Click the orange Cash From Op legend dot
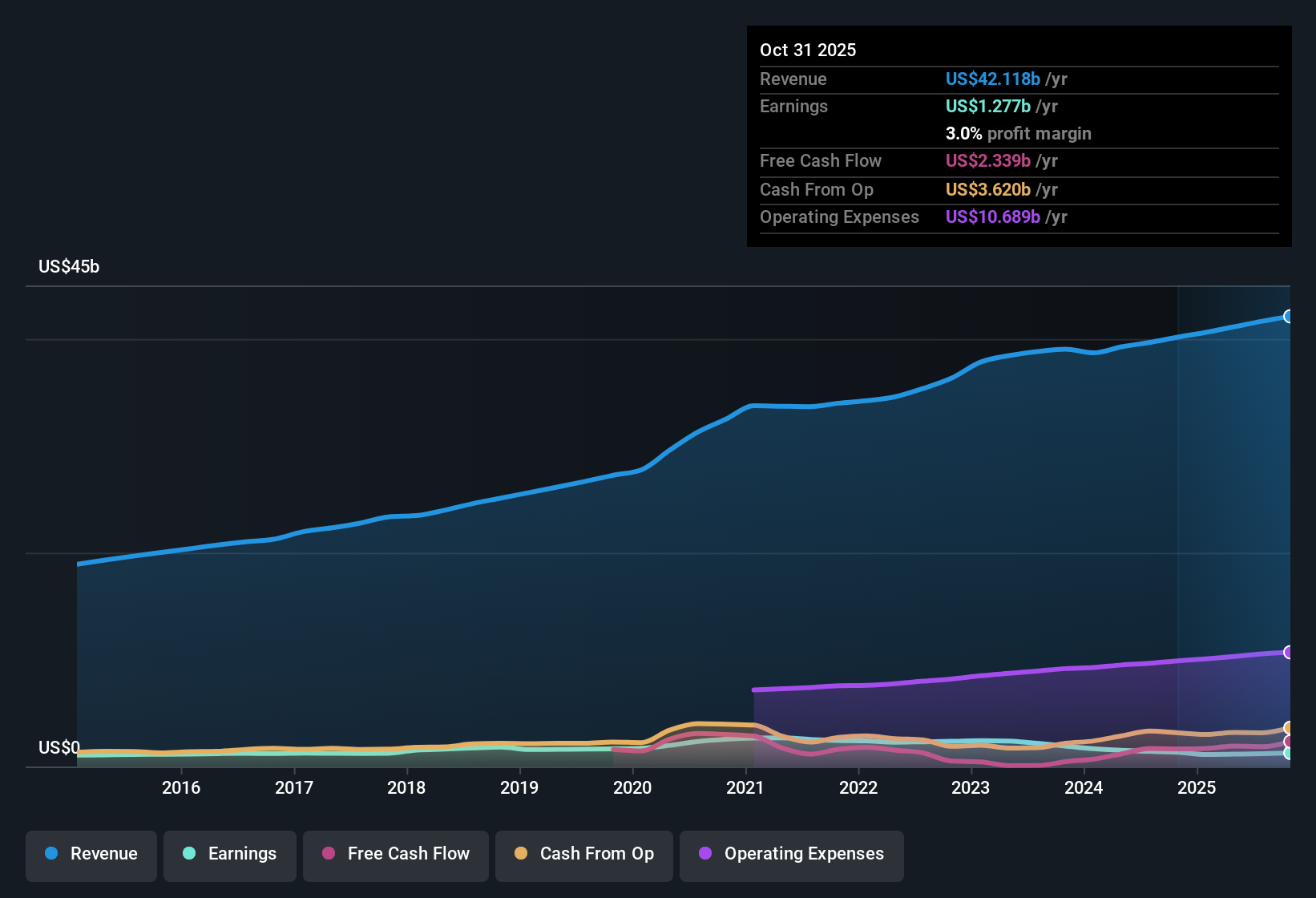This screenshot has width=1316, height=898. [x=521, y=854]
